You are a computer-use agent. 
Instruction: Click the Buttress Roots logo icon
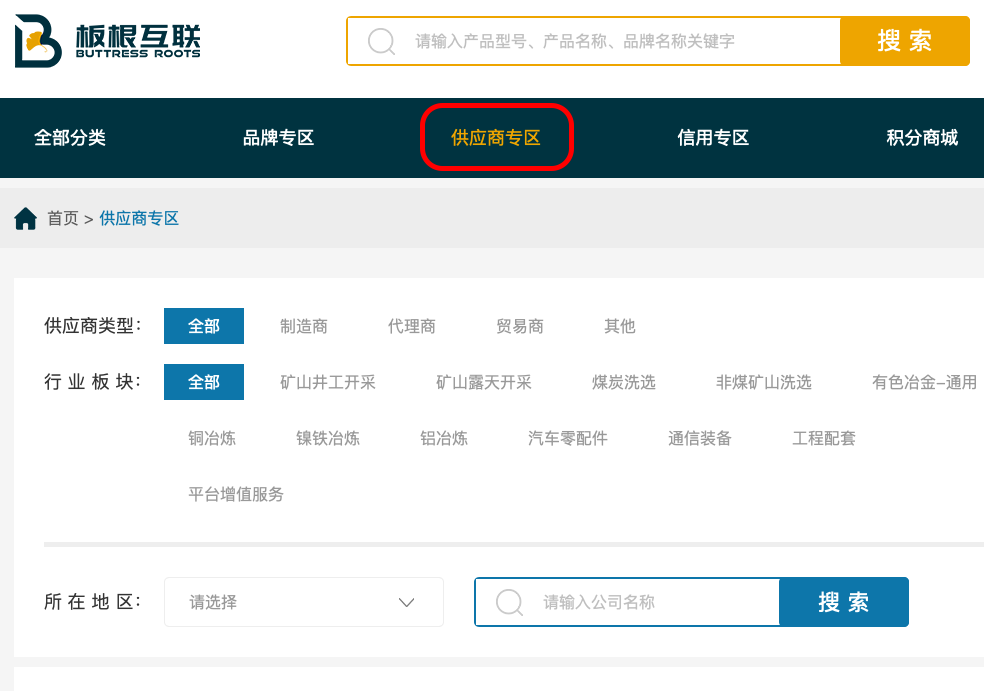pos(38,41)
